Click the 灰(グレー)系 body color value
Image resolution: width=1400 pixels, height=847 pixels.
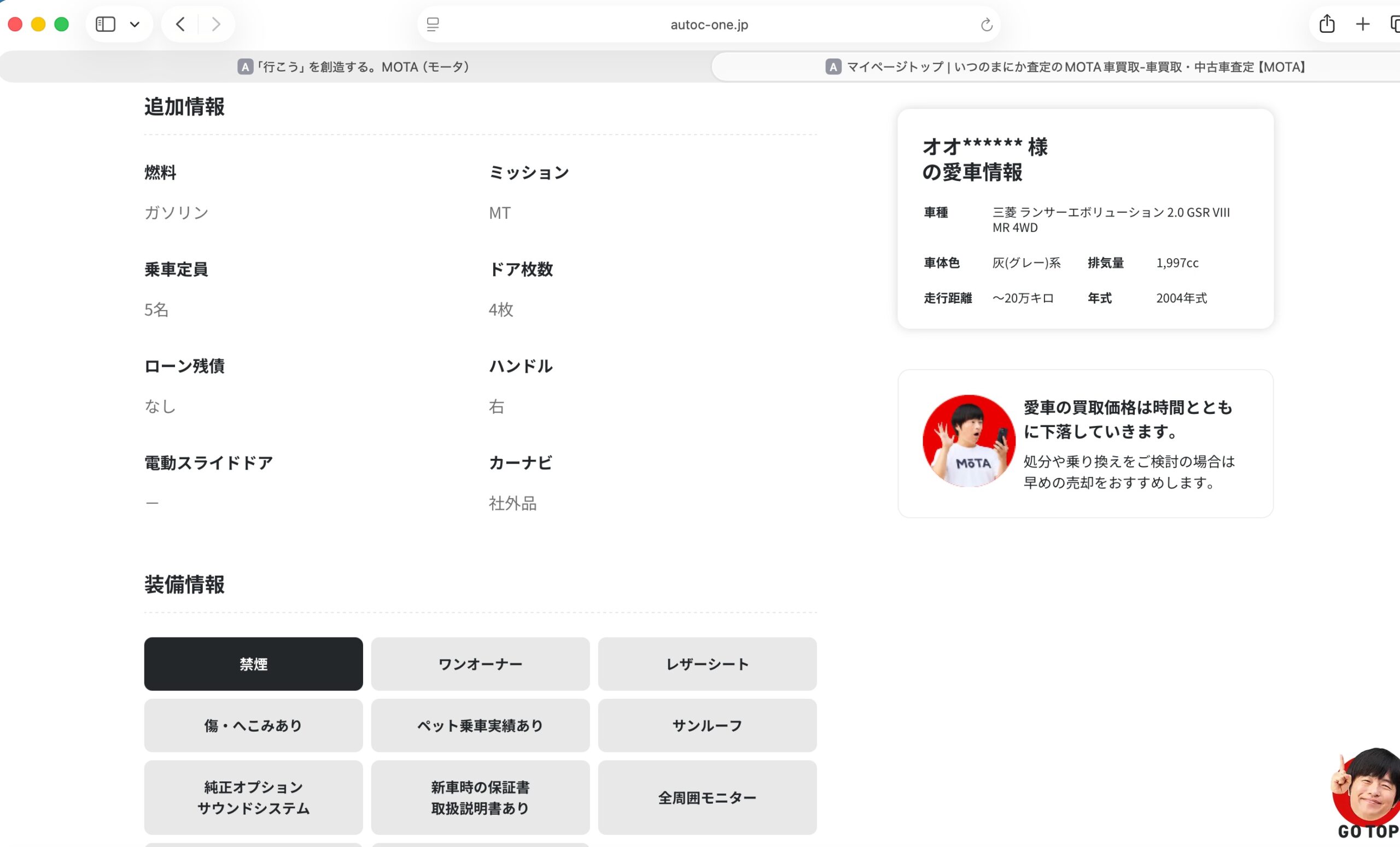tap(1026, 263)
